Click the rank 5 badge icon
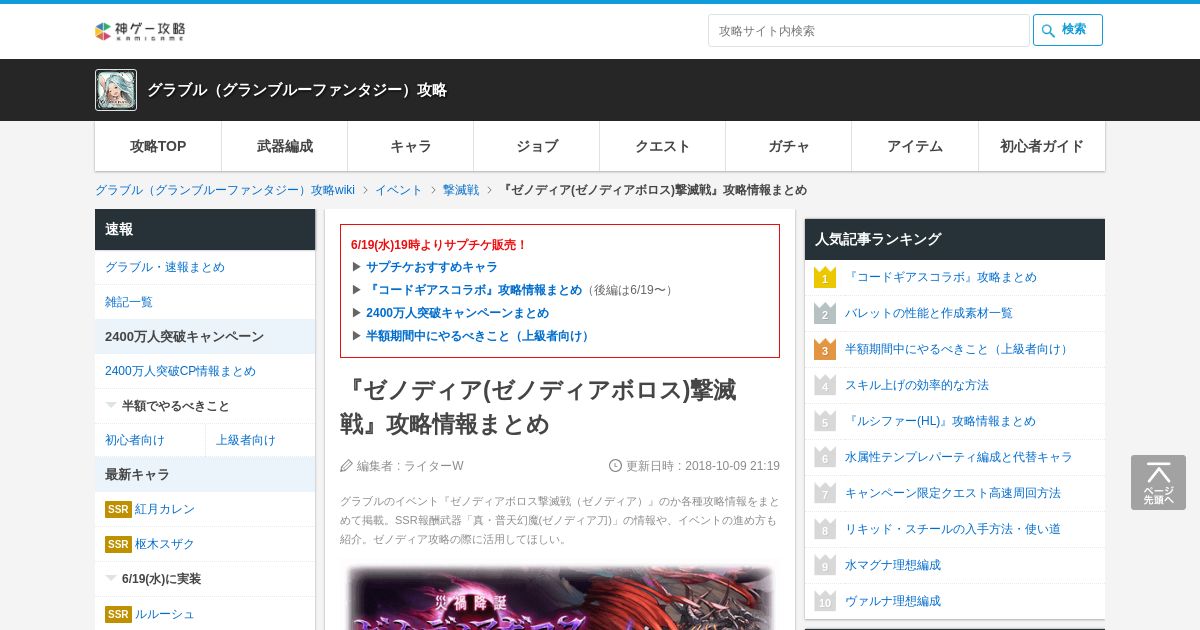 click(825, 421)
